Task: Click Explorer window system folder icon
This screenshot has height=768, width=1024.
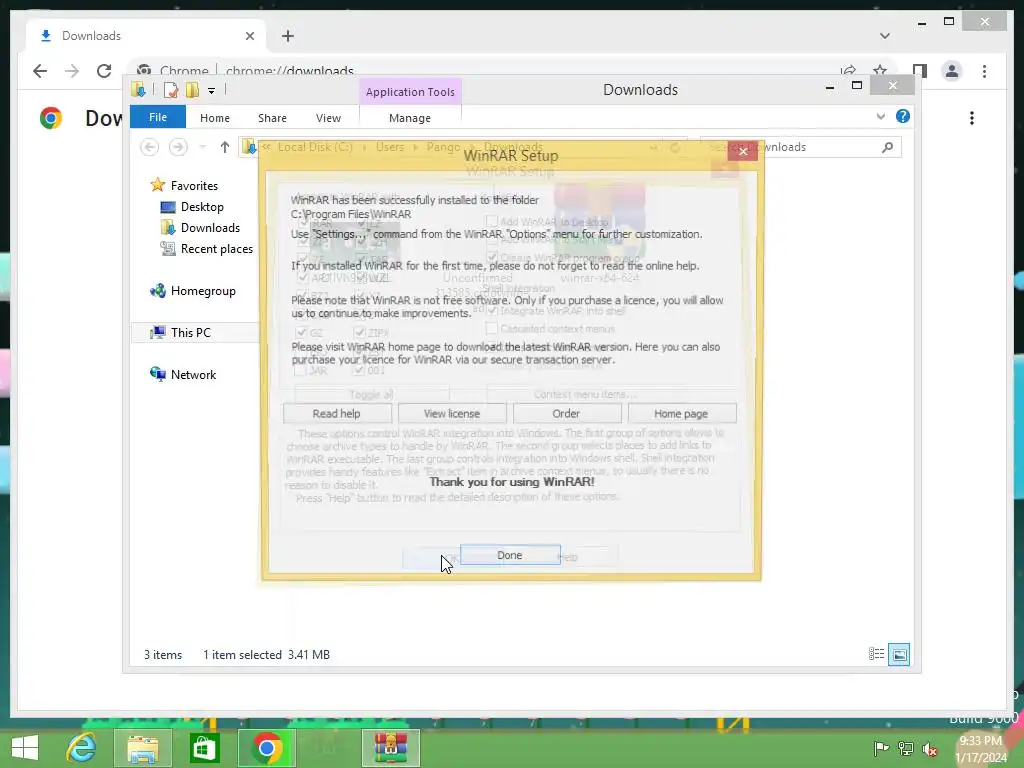Action: [x=138, y=89]
